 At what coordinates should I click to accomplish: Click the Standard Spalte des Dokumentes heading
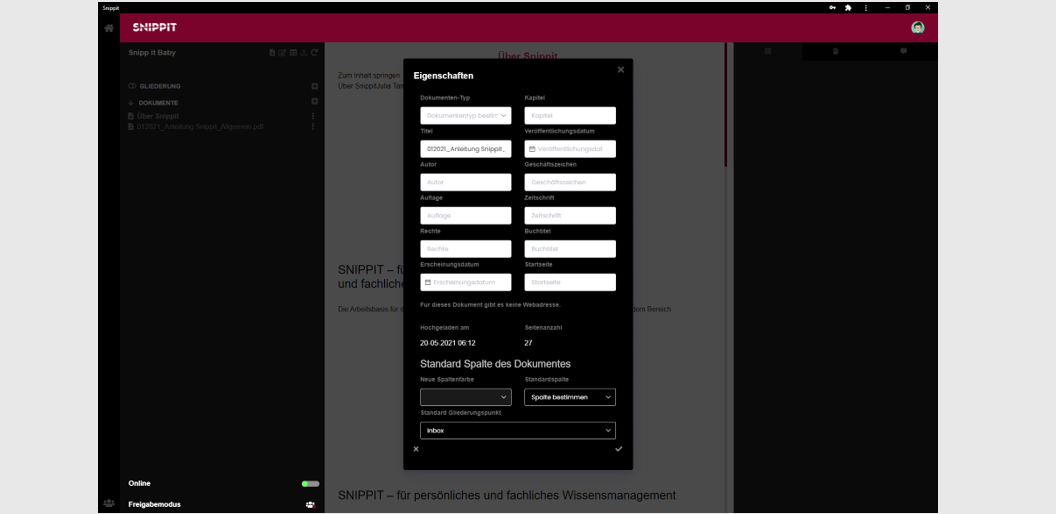pos(495,364)
